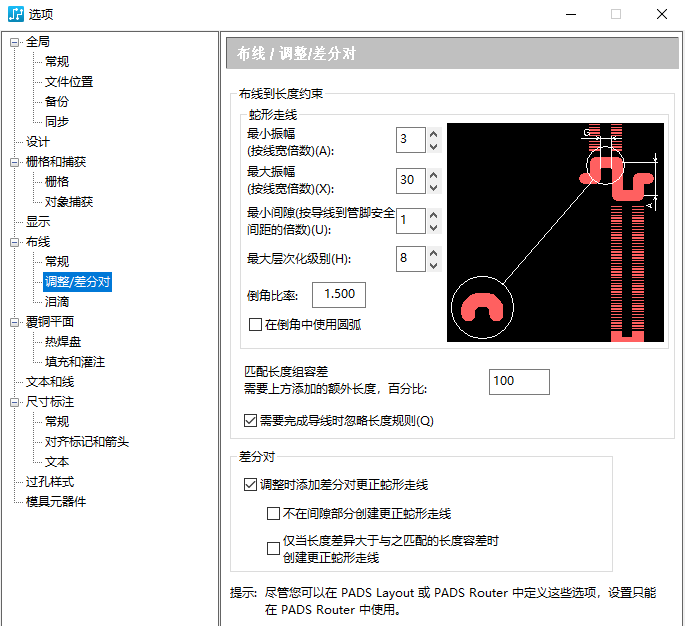The width and height of the screenshot is (685, 626).
Task: Decrease 最大振幅 with the down arrow
Action: (x=433, y=187)
